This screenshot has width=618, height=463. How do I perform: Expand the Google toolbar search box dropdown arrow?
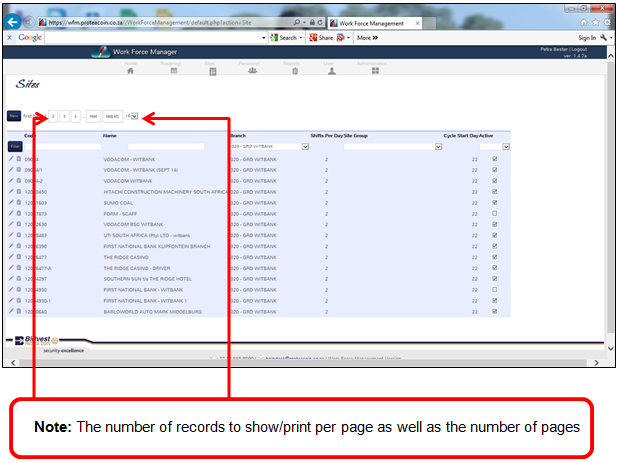[264, 38]
